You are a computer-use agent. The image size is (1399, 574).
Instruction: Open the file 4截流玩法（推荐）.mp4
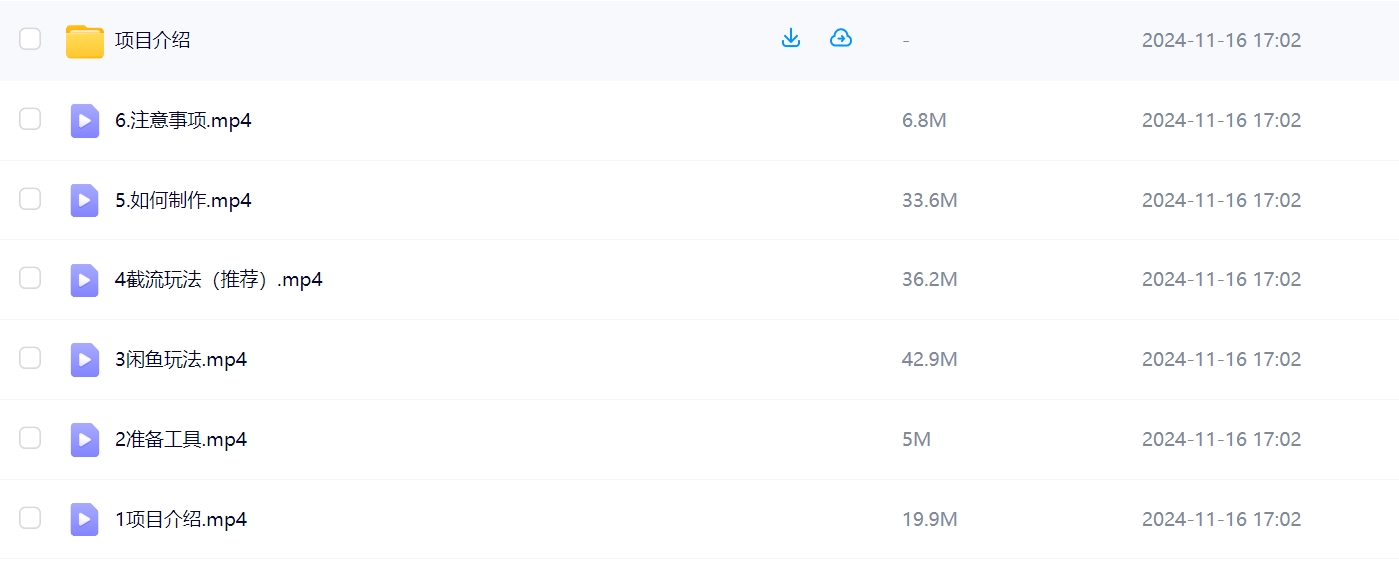coord(219,280)
